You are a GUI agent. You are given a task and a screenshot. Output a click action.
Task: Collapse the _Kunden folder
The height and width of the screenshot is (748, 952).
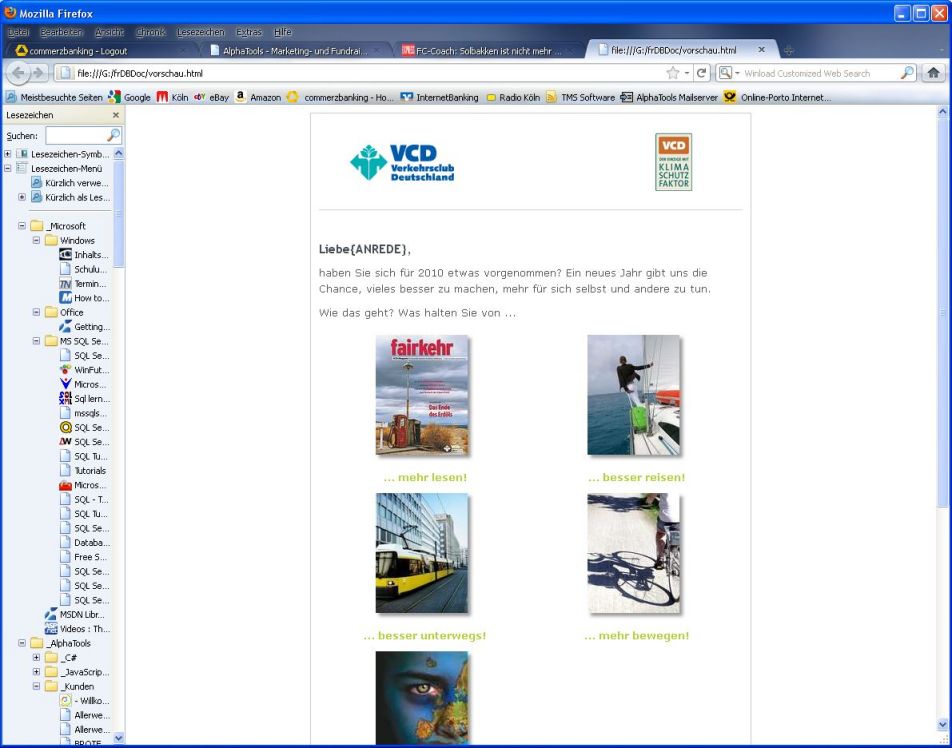36,687
